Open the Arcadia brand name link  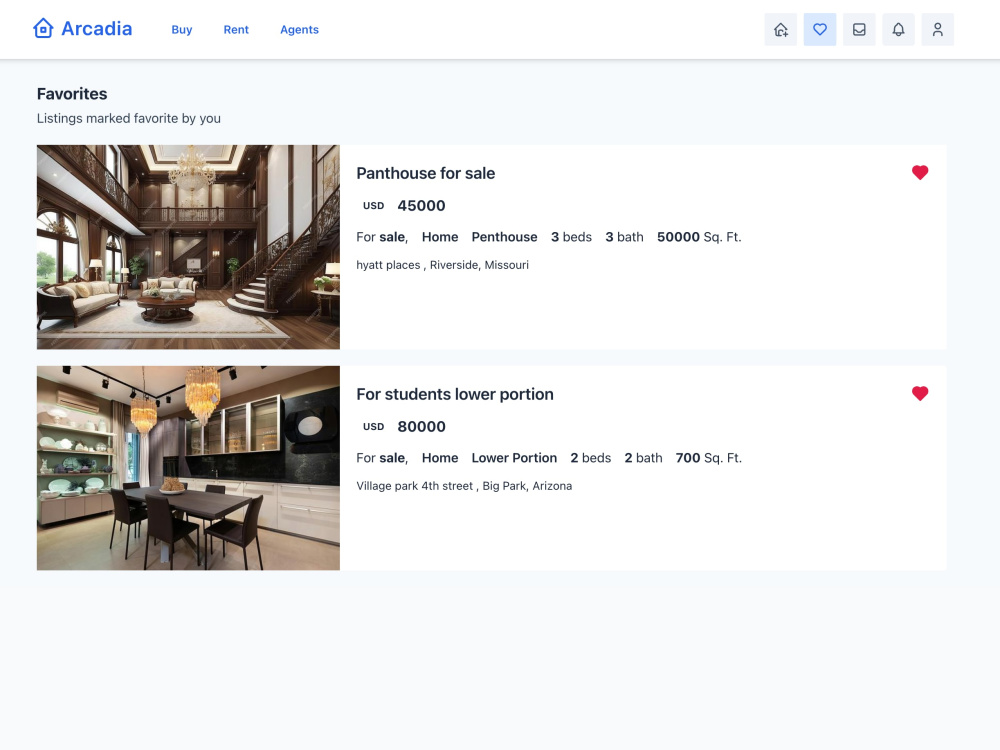point(96,29)
